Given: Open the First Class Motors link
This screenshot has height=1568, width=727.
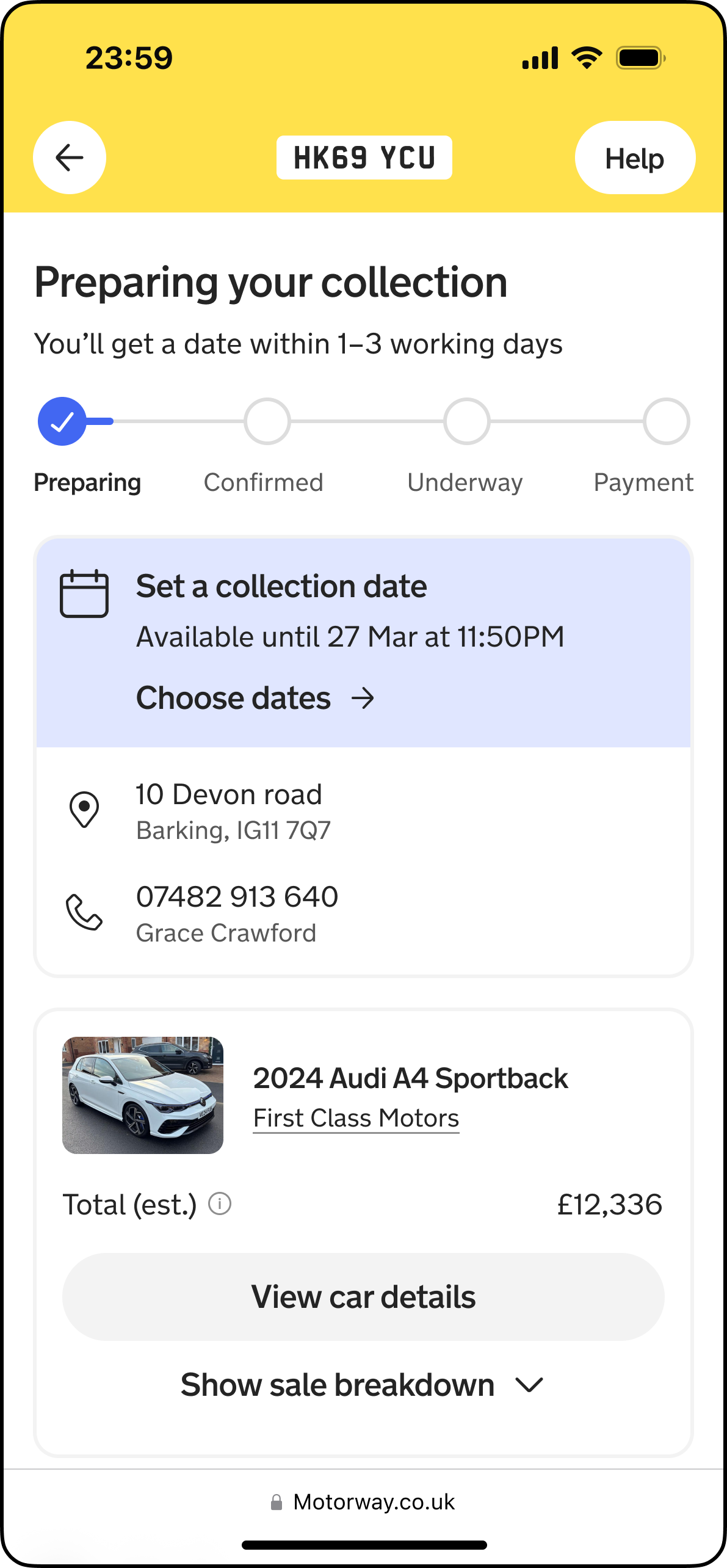Looking at the screenshot, I should coord(356,1119).
